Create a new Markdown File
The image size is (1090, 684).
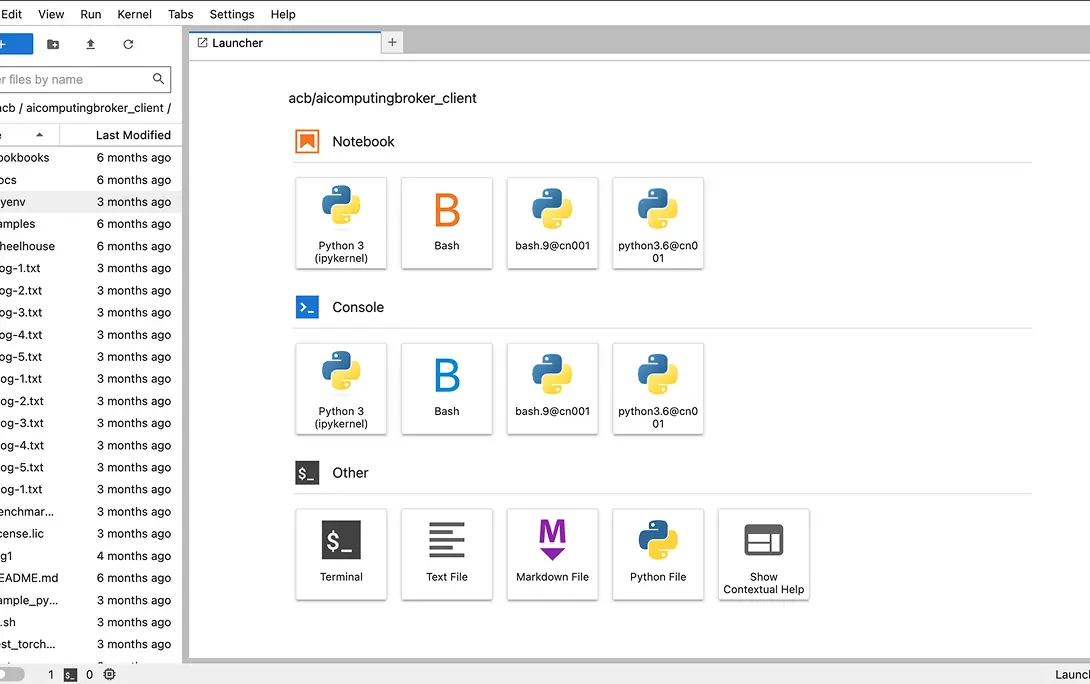[552, 554]
